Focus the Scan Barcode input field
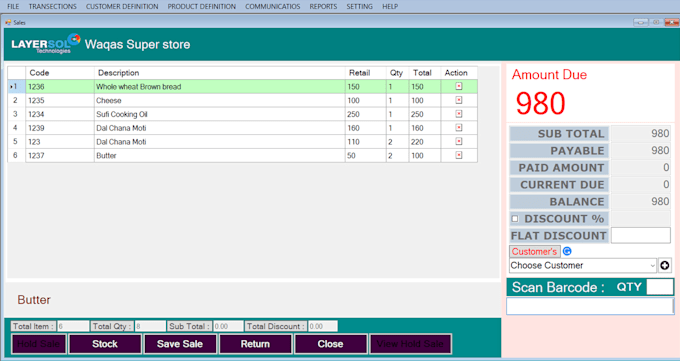The height and width of the screenshot is (361, 680). tap(590, 306)
